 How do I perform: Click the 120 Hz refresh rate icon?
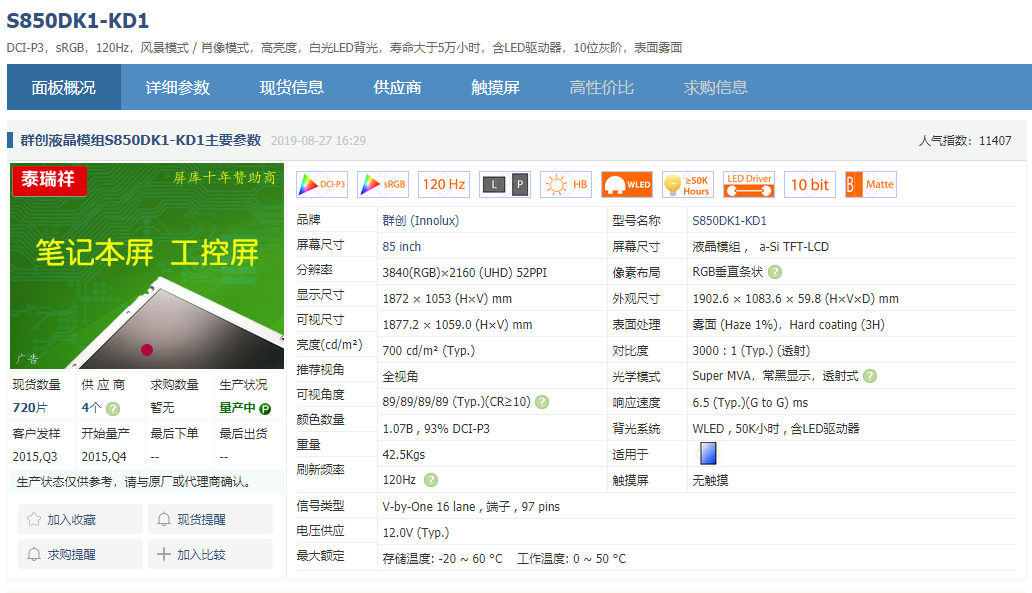443,184
